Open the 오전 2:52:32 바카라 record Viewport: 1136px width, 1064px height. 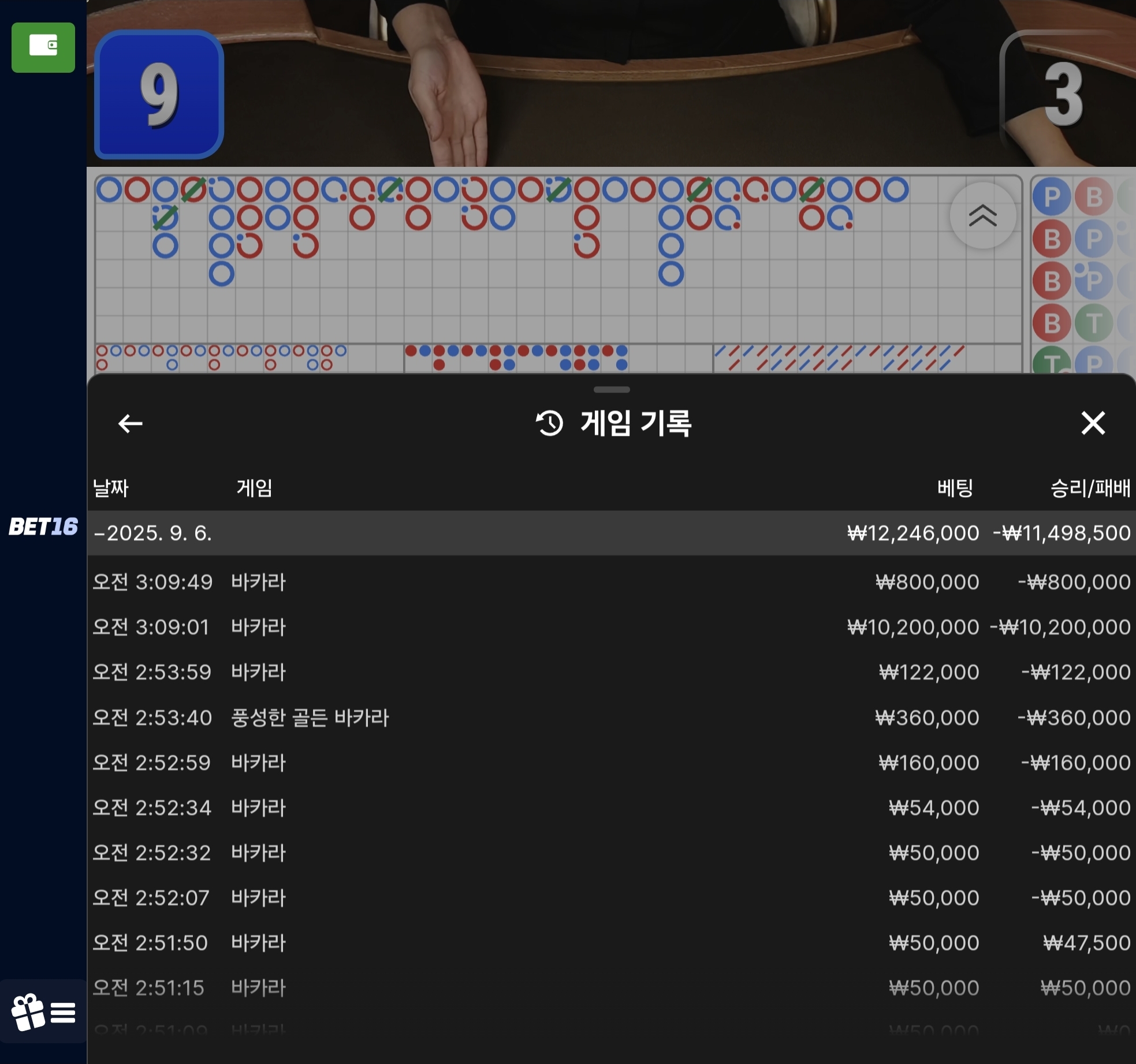[612, 853]
